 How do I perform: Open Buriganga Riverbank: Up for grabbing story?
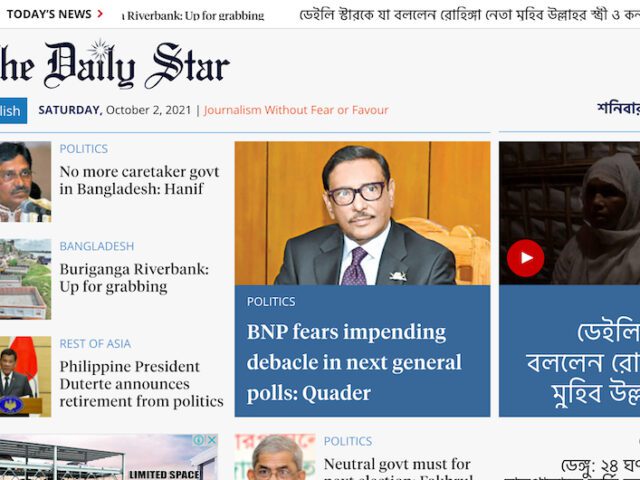(x=134, y=278)
